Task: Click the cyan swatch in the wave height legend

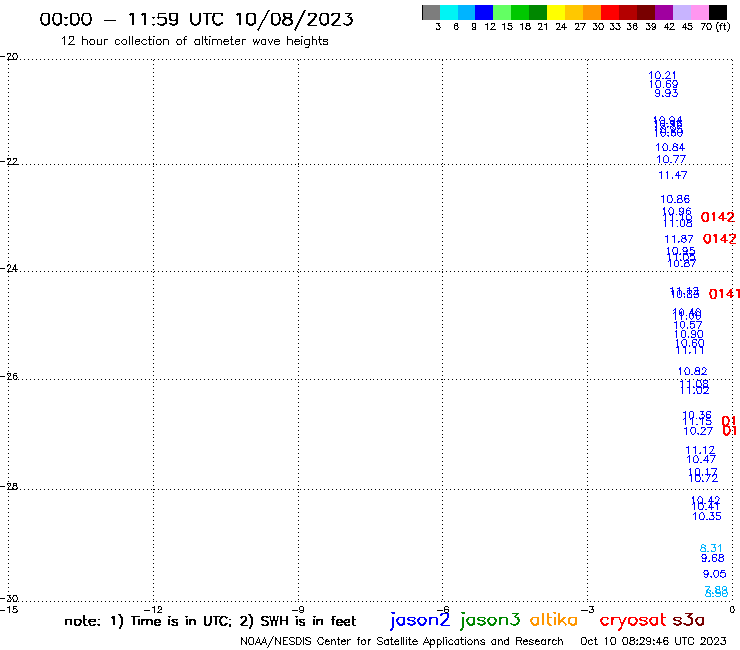Action: point(449,12)
